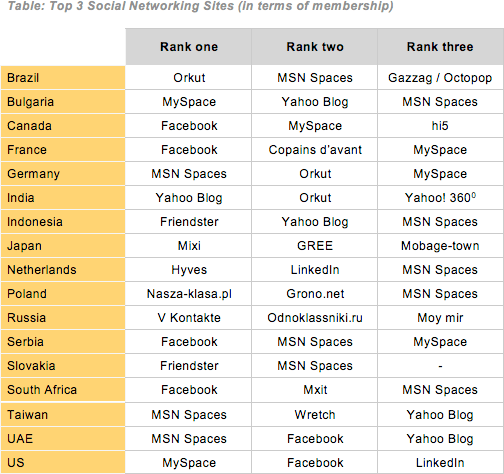504x474 pixels.
Task: Select the Netherlands row label
Action: pyautogui.click(x=63, y=270)
